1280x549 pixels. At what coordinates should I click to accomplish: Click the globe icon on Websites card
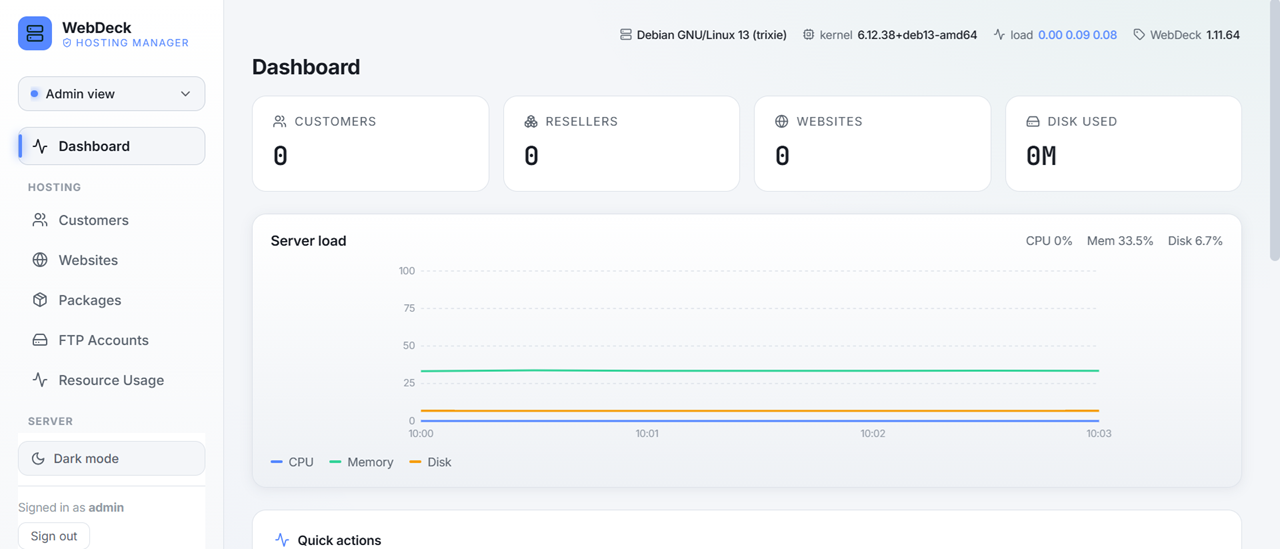point(782,121)
